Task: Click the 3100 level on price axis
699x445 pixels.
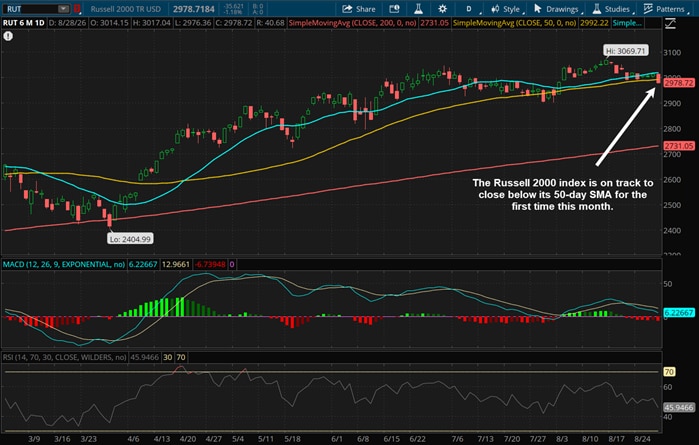Action: click(x=672, y=52)
